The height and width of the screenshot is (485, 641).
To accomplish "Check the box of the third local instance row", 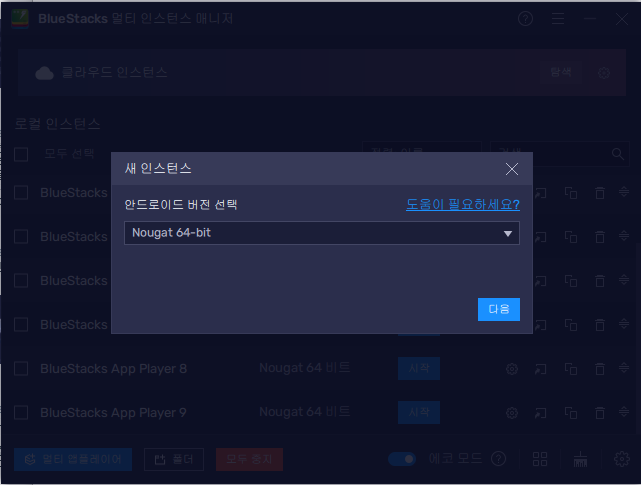I will coord(21,281).
